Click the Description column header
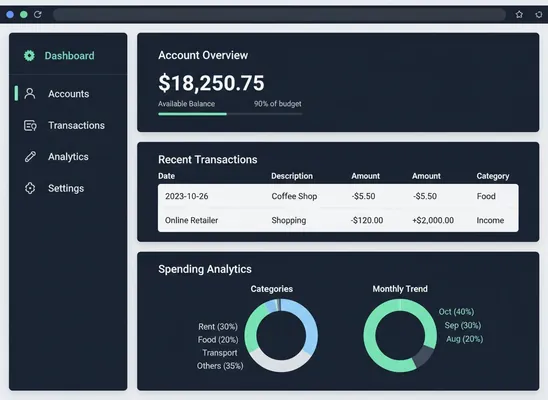This screenshot has height=400, width=548. point(292,176)
